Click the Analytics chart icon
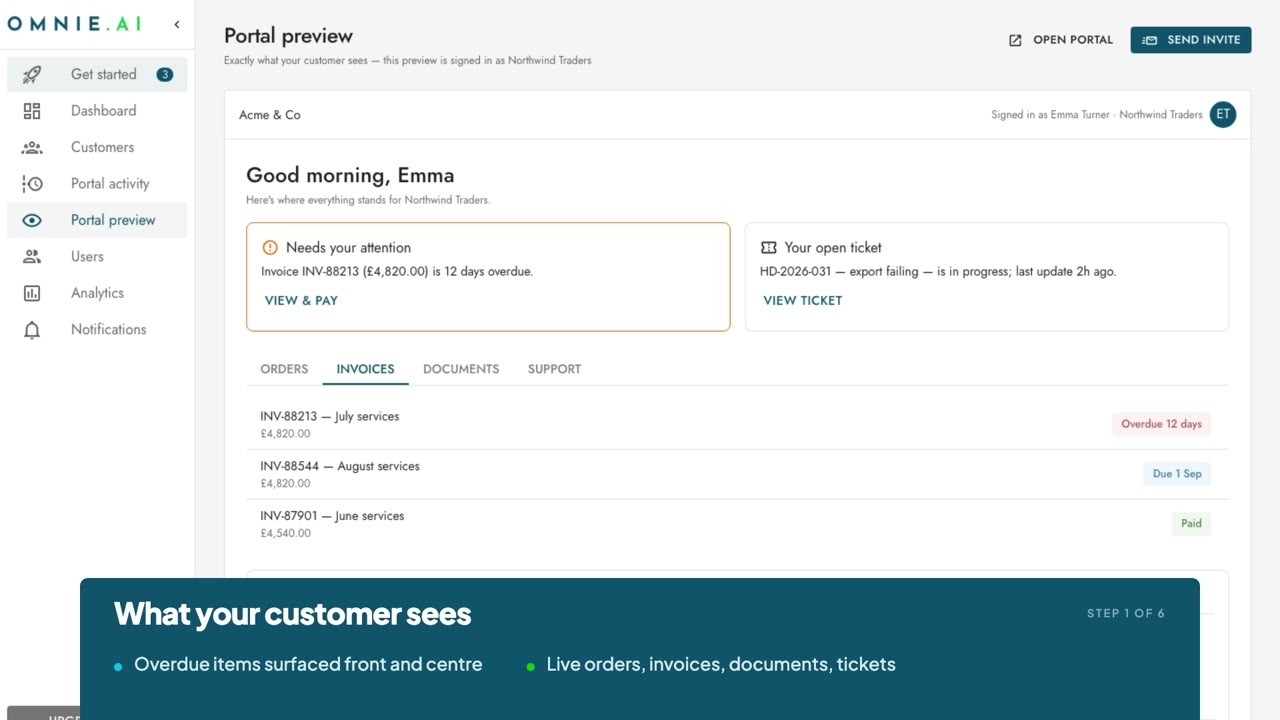The image size is (1280, 720). coord(32,293)
